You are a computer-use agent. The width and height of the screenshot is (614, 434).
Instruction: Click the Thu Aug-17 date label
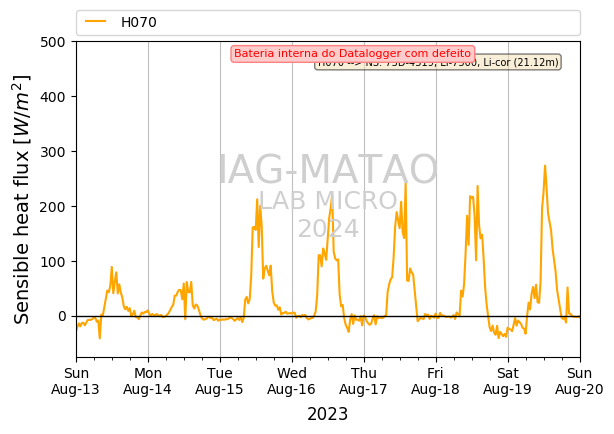[364, 381]
